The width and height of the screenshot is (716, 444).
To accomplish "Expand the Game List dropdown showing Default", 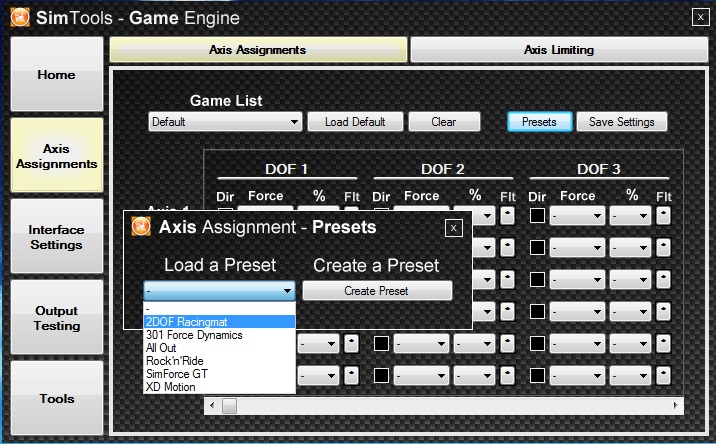I will pyautogui.click(x=225, y=122).
